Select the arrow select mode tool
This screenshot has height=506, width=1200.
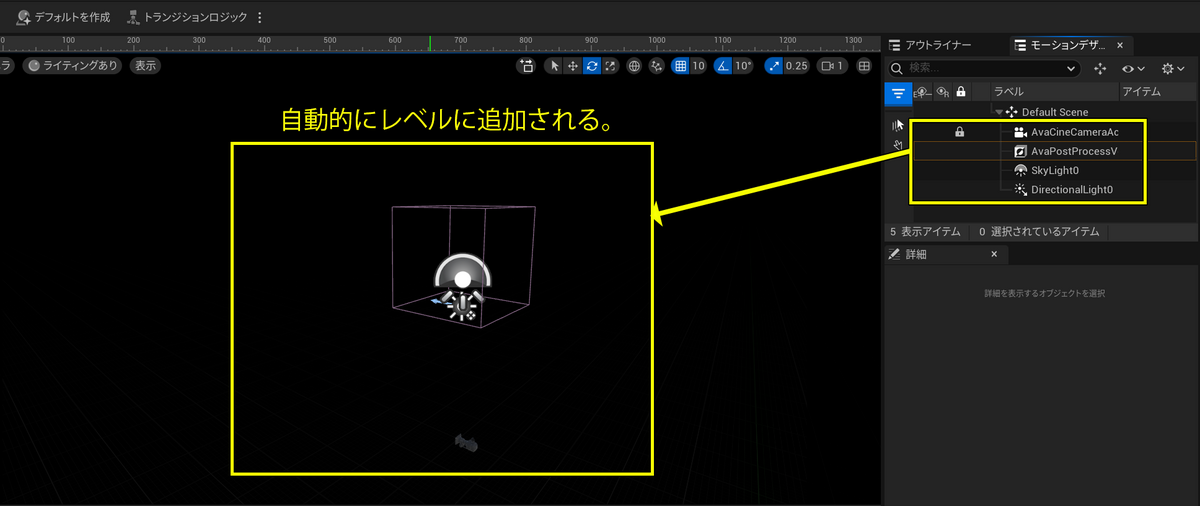(554, 66)
